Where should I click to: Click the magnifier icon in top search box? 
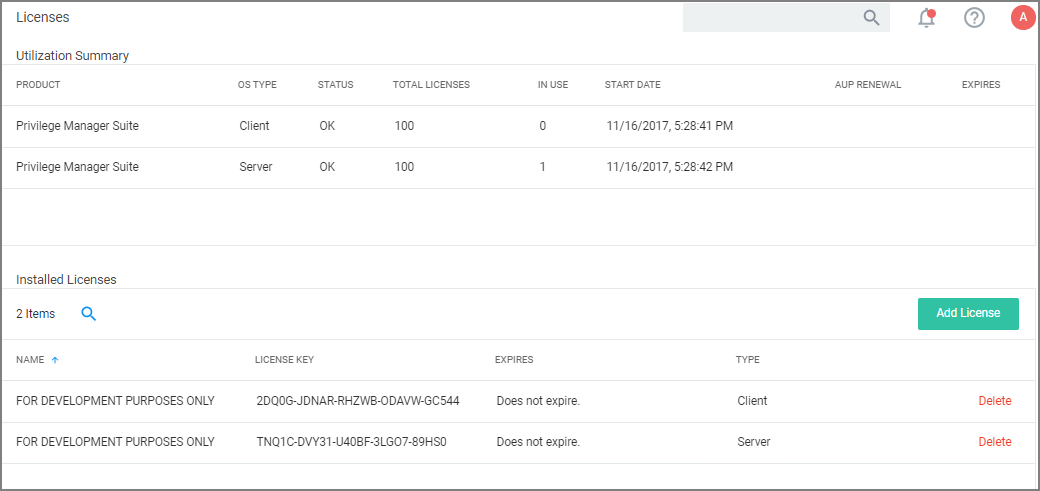tap(871, 17)
